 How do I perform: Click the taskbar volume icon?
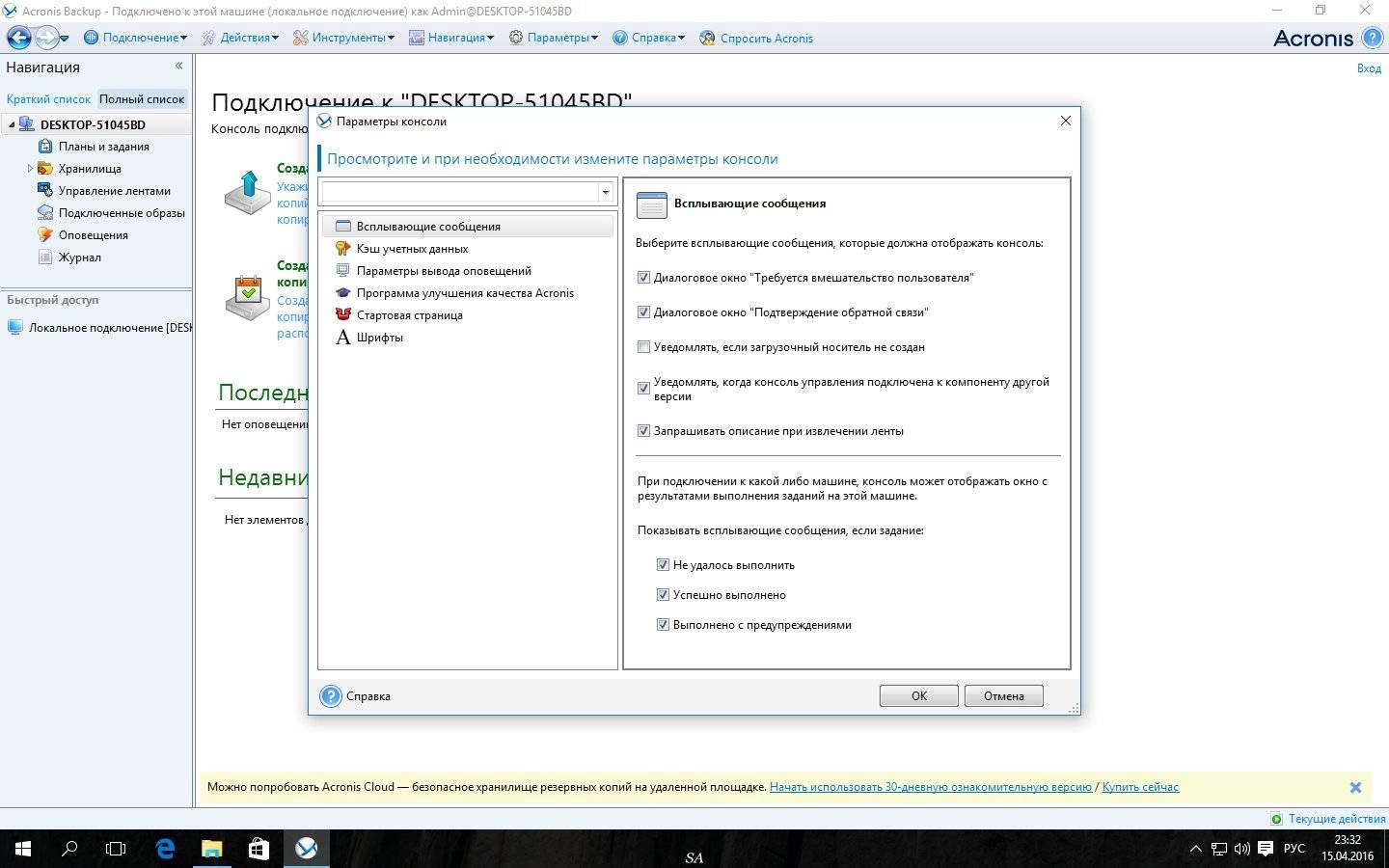pyautogui.click(x=1241, y=849)
